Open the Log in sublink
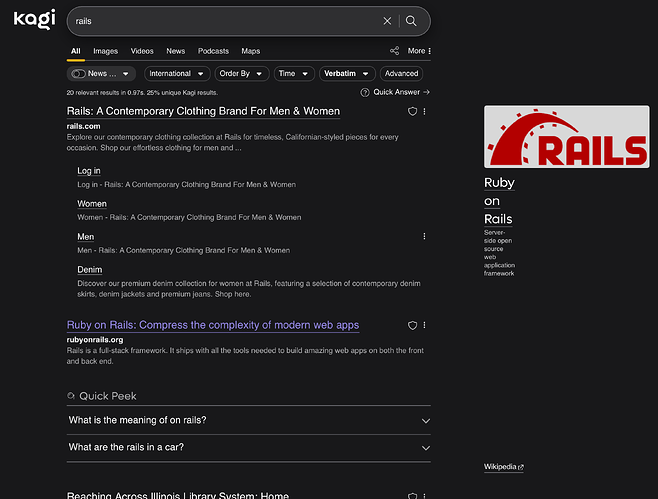This screenshot has width=658, height=499. coord(89,171)
